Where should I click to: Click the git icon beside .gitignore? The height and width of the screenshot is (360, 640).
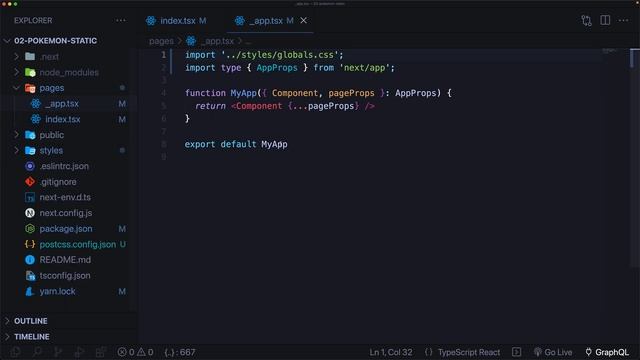pos(30,182)
